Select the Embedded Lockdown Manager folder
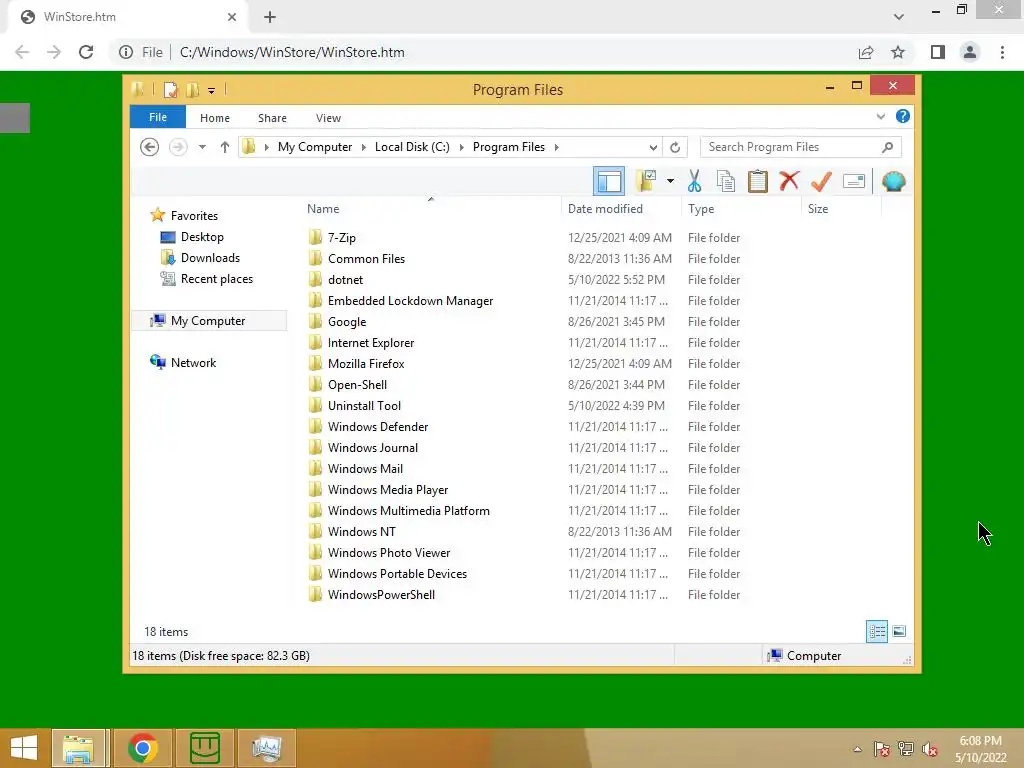 (410, 300)
